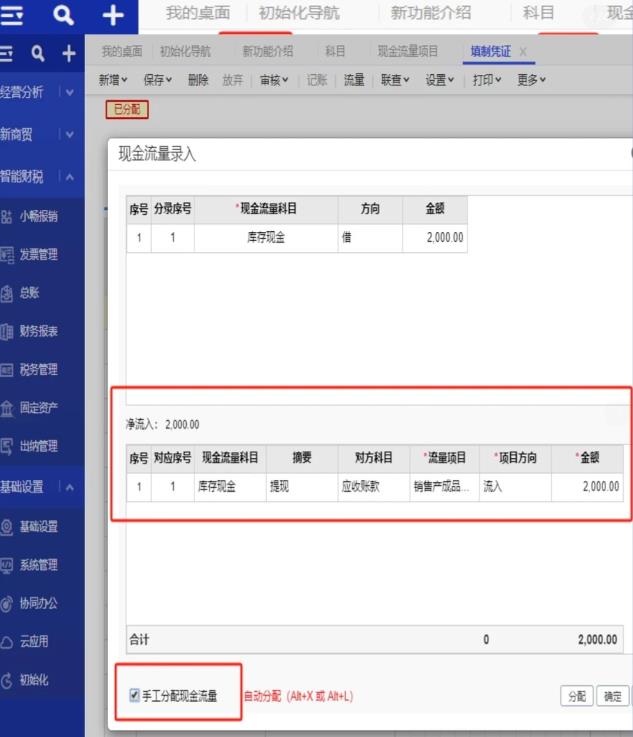Collapse the 智能财税 sidebar section
This screenshot has height=737, width=633.
click(68, 177)
